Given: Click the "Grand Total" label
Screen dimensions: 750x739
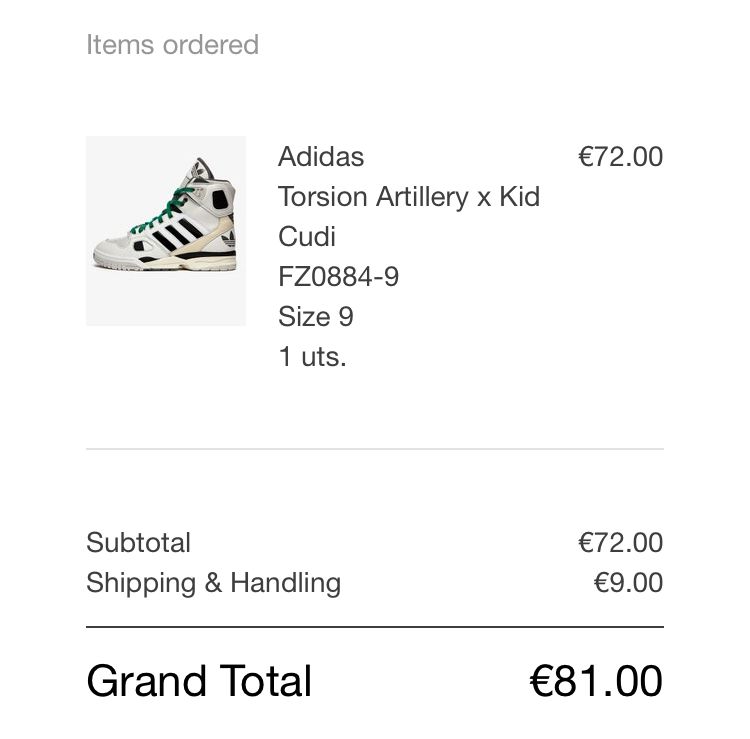Looking at the screenshot, I should [199, 681].
